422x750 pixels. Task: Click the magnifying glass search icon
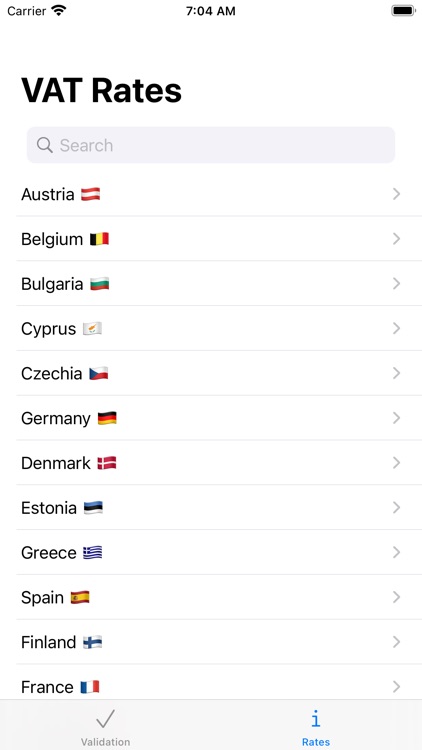point(44,145)
